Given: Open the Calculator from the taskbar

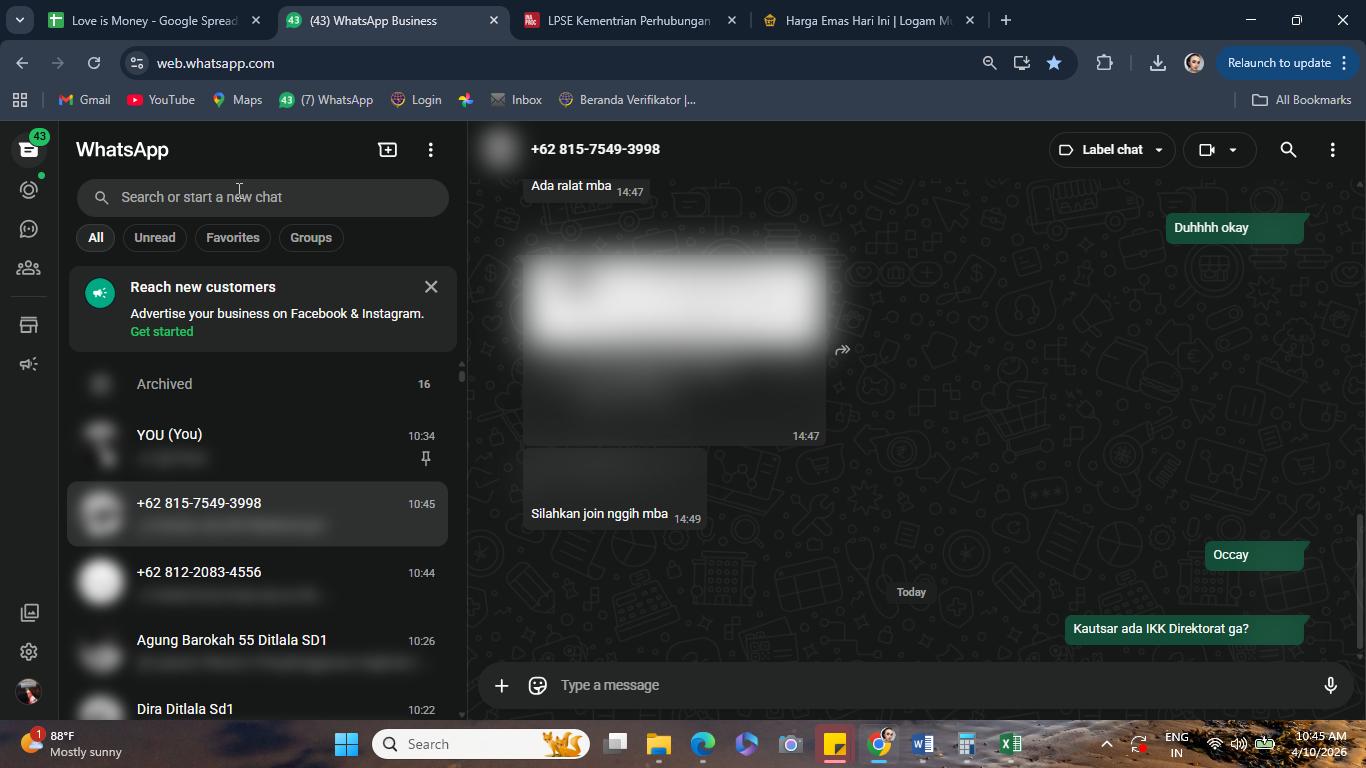Looking at the screenshot, I should pyautogui.click(x=966, y=744).
